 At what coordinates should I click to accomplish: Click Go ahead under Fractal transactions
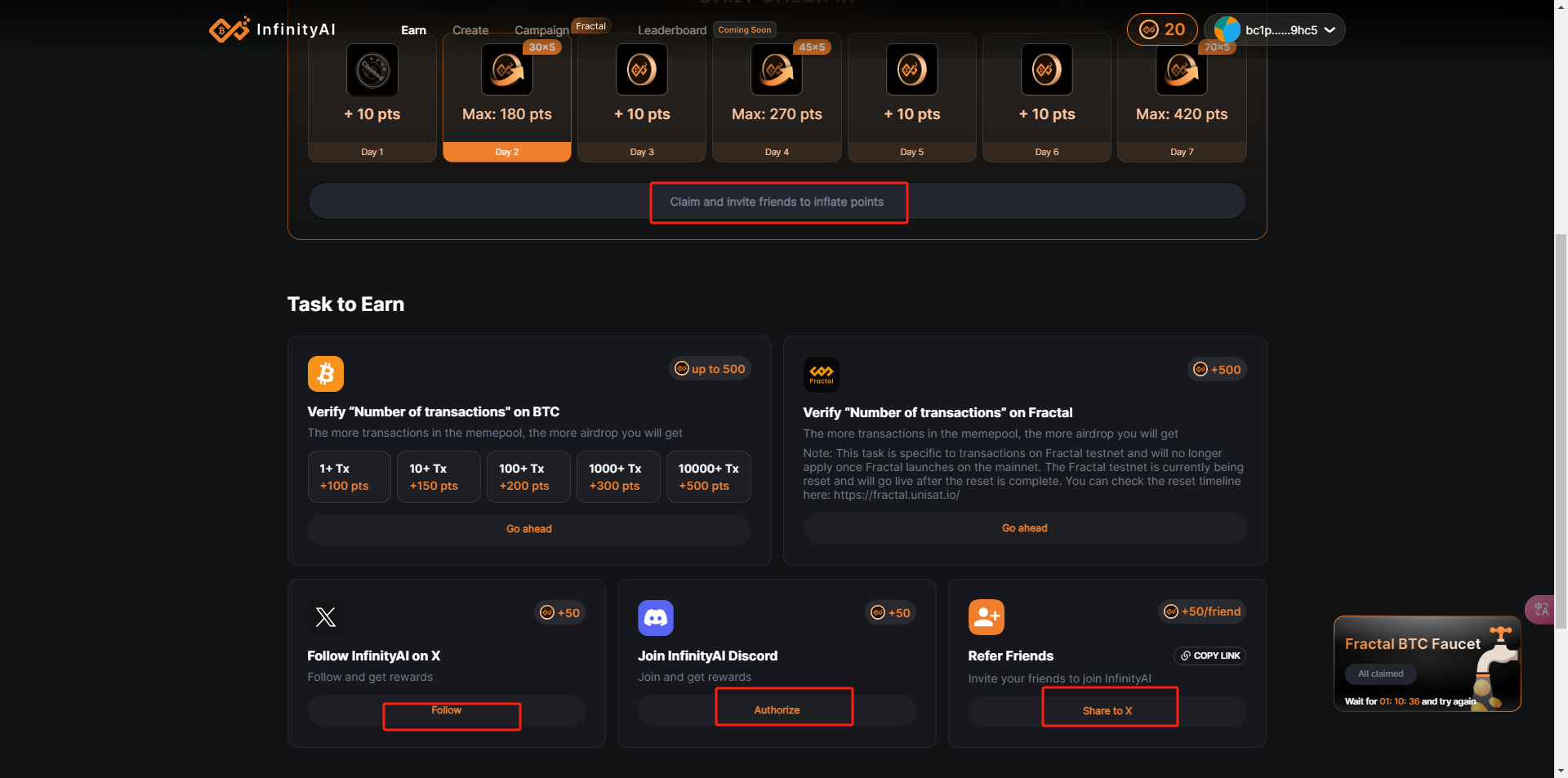(x=1025, y=528)
